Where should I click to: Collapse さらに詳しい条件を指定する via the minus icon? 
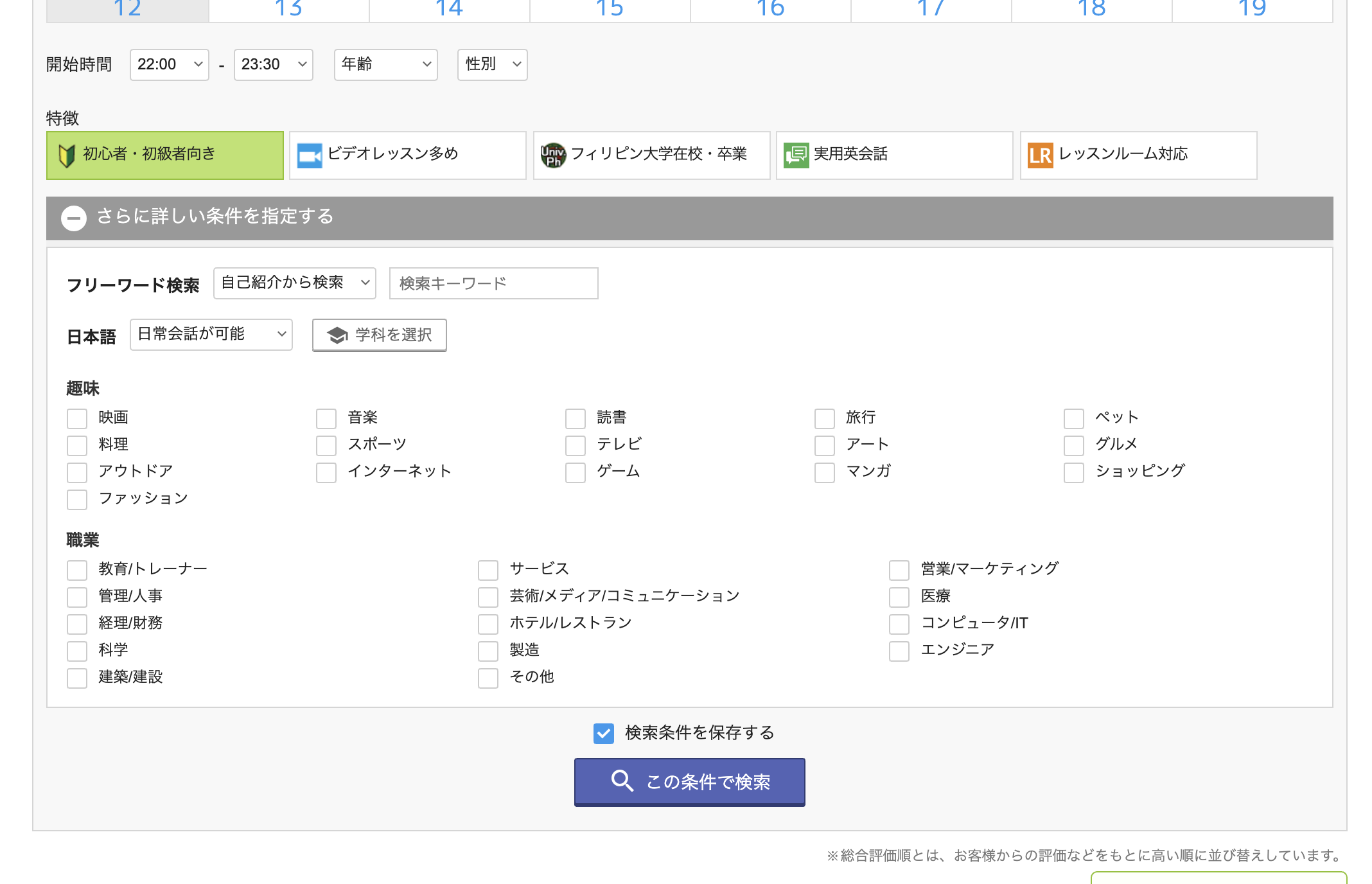coord(74,218)
